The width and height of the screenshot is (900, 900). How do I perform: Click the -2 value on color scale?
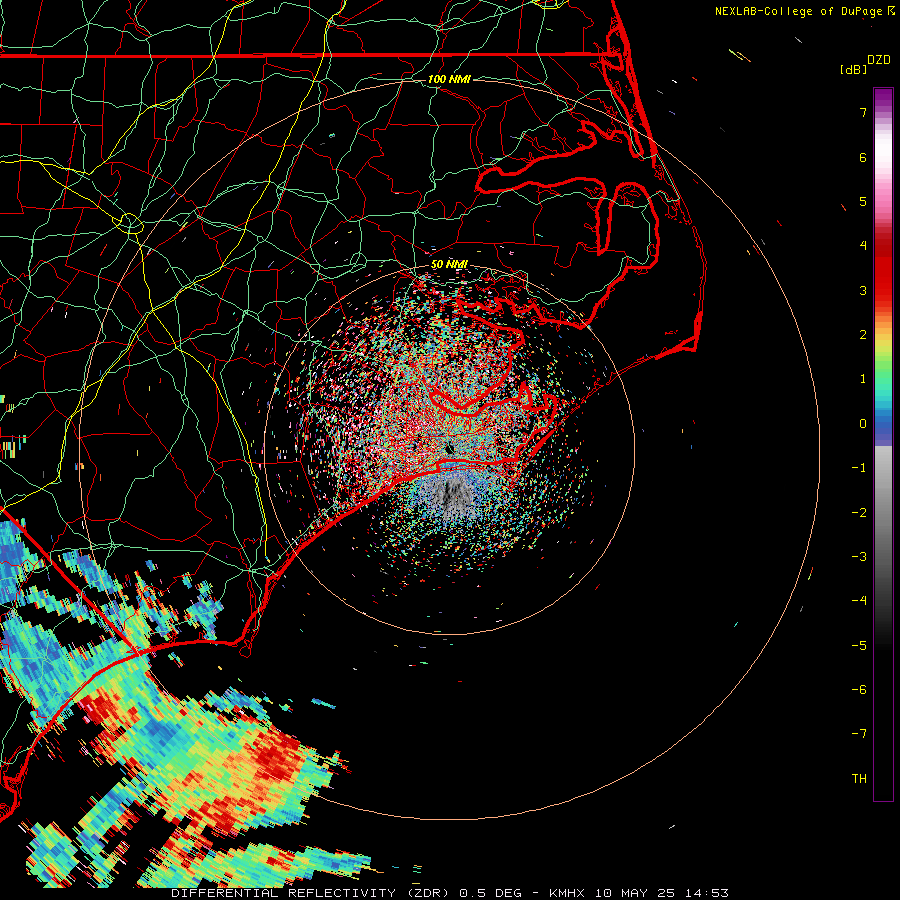point(859,513)
